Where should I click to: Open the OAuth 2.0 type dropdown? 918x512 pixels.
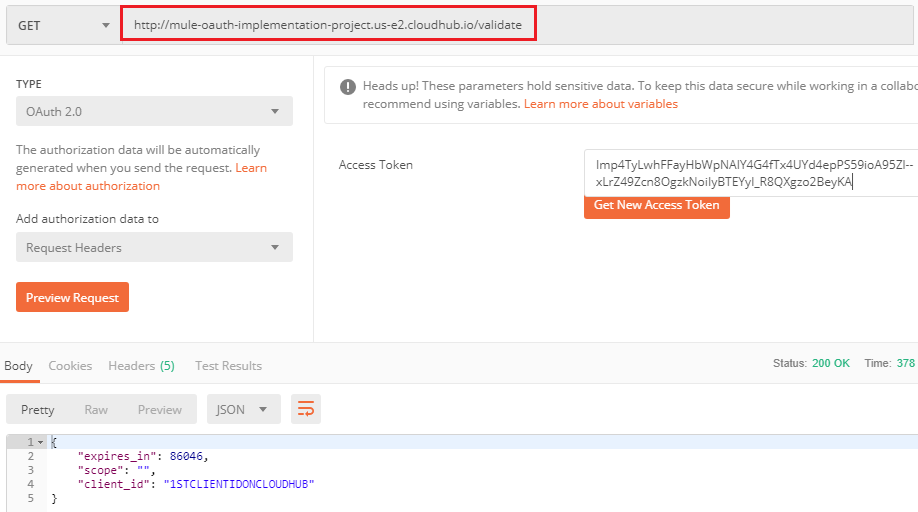154,111
